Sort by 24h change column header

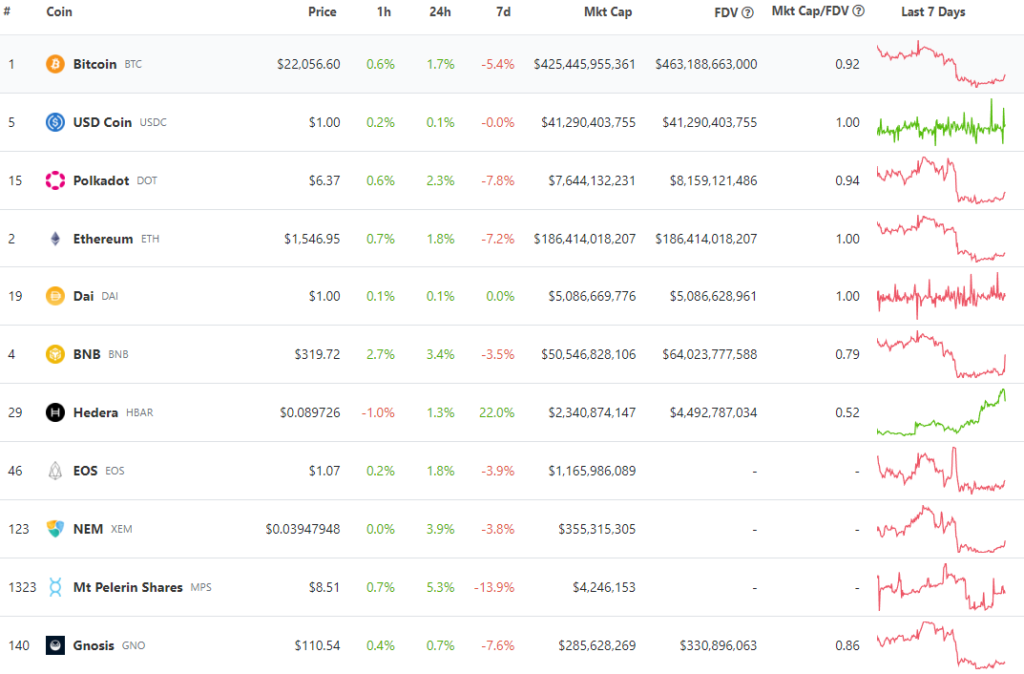pos(440,12)
